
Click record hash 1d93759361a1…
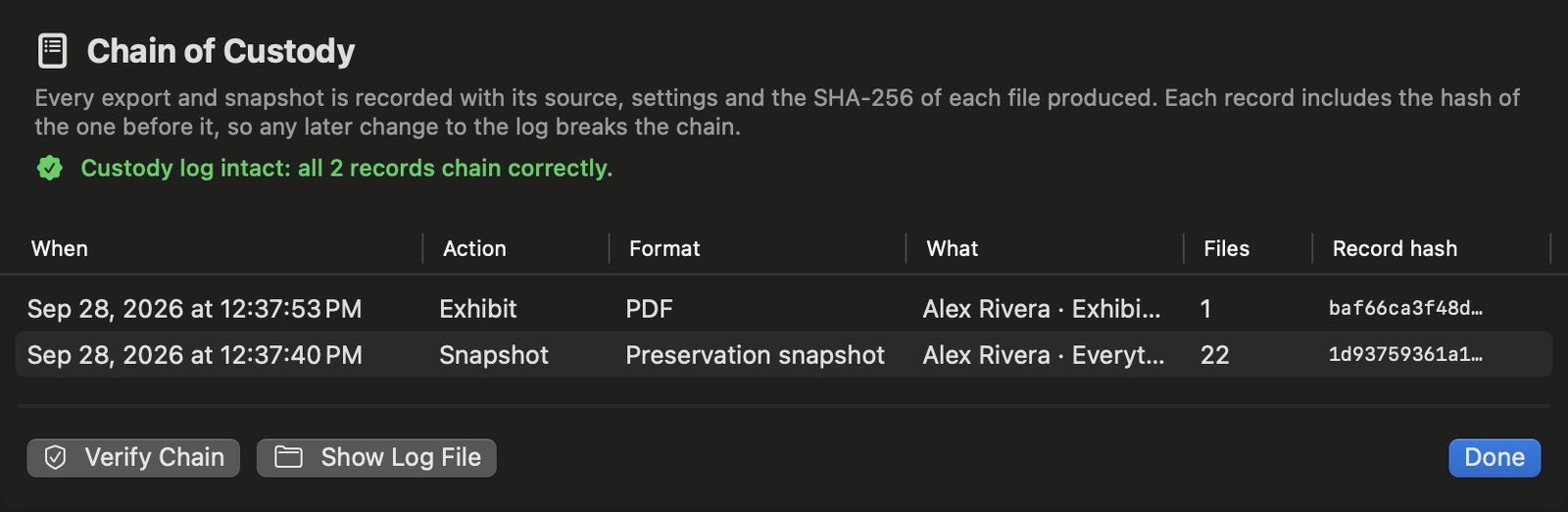pos(1405,355)
